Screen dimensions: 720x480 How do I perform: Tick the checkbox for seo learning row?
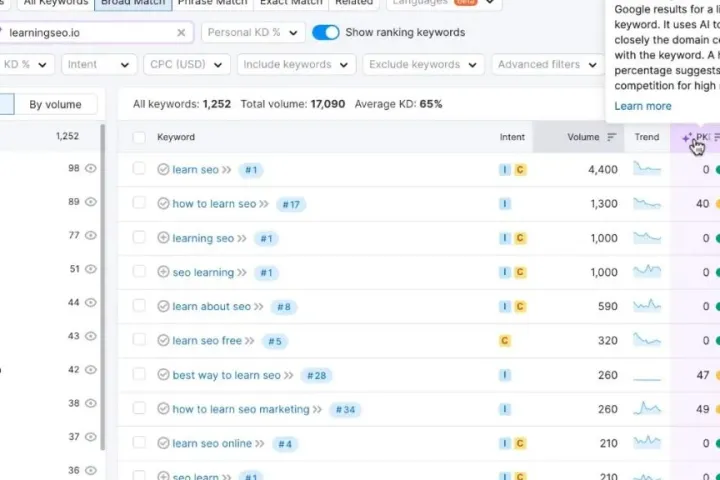(139, 271)
